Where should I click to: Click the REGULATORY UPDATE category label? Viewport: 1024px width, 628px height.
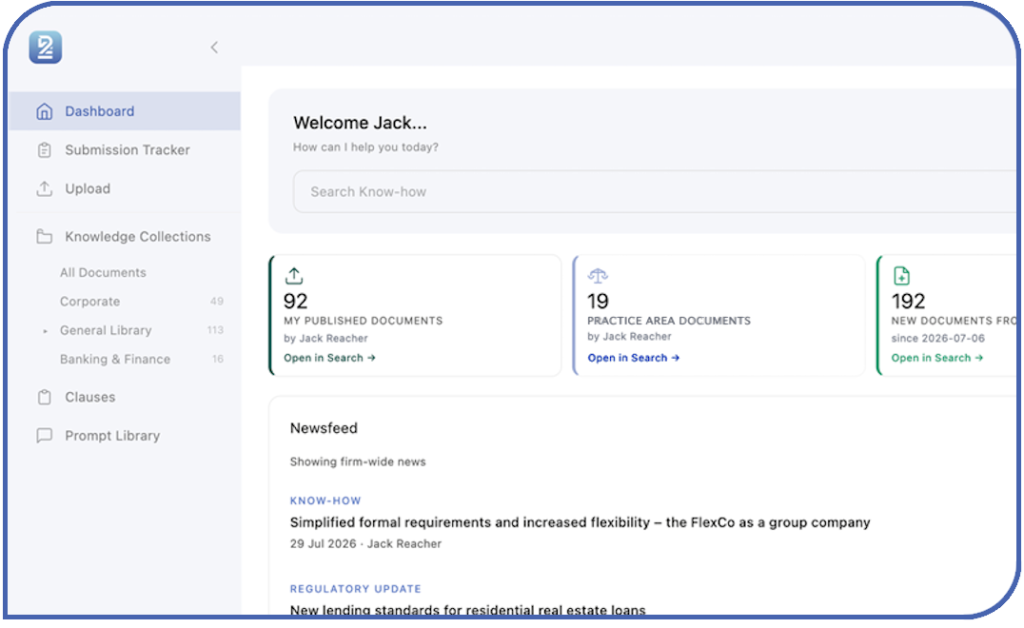coord(355,589)
